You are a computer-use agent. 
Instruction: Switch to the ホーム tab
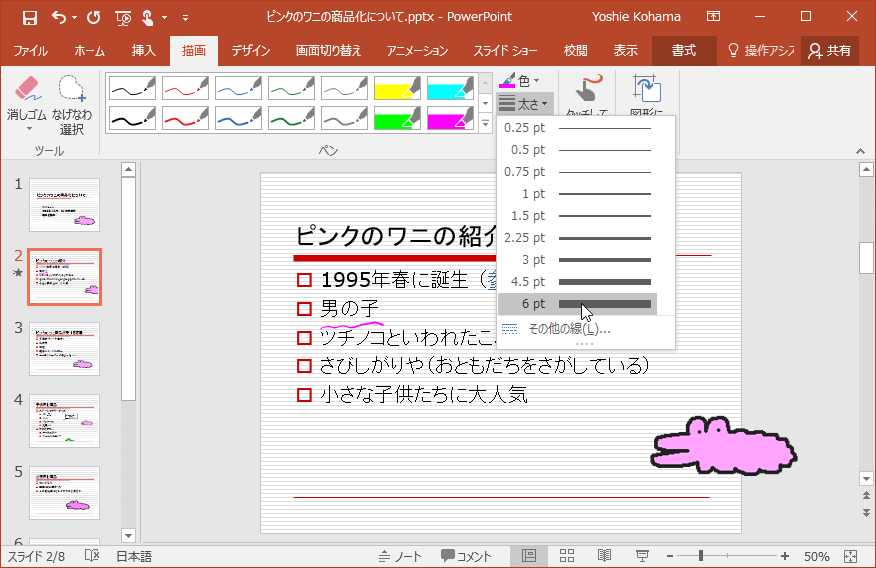point(89,51)
